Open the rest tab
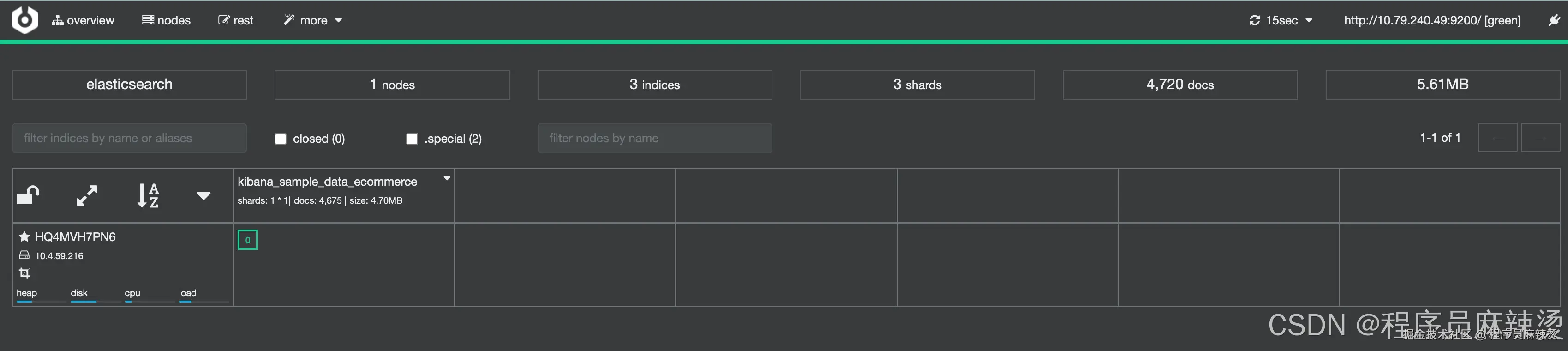Viewport: 1568px width, 351px height. pos(235,21)
